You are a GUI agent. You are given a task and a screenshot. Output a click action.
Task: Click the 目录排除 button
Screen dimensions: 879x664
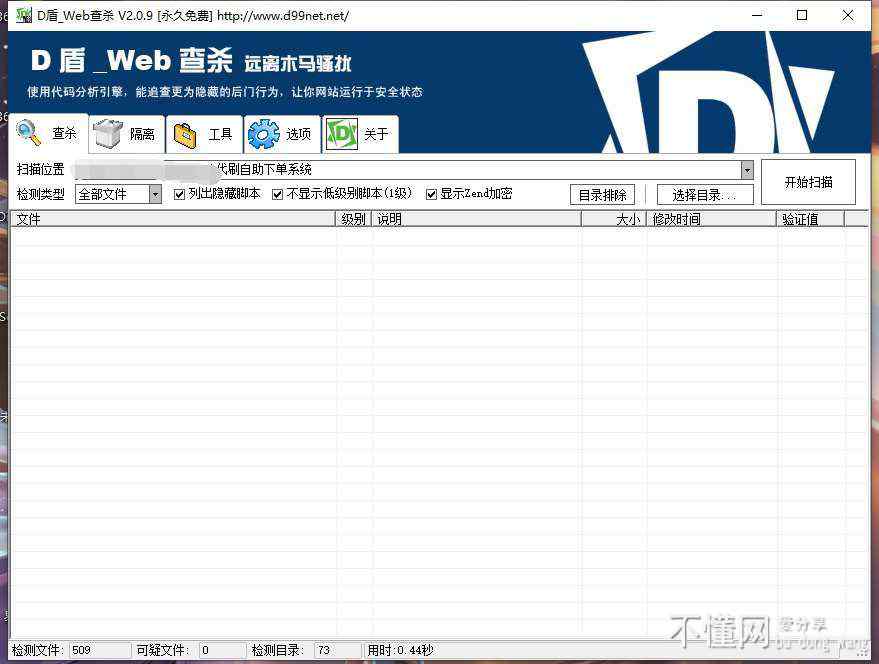(603, 195)
